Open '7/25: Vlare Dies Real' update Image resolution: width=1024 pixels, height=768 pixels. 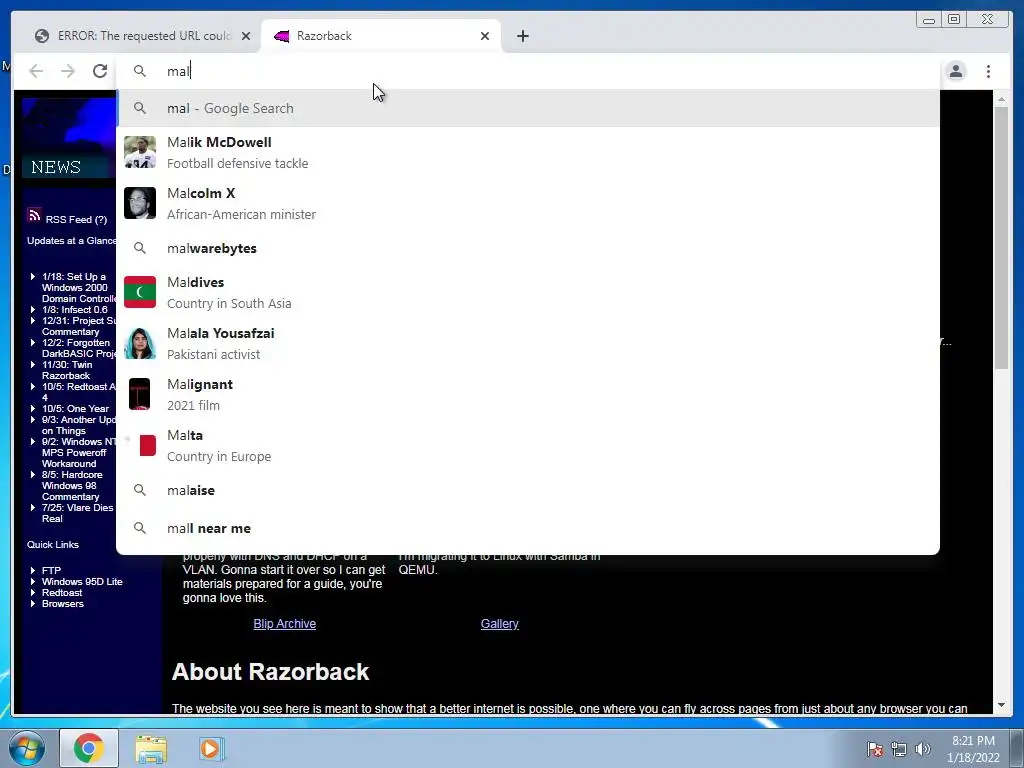pos(77,513)
